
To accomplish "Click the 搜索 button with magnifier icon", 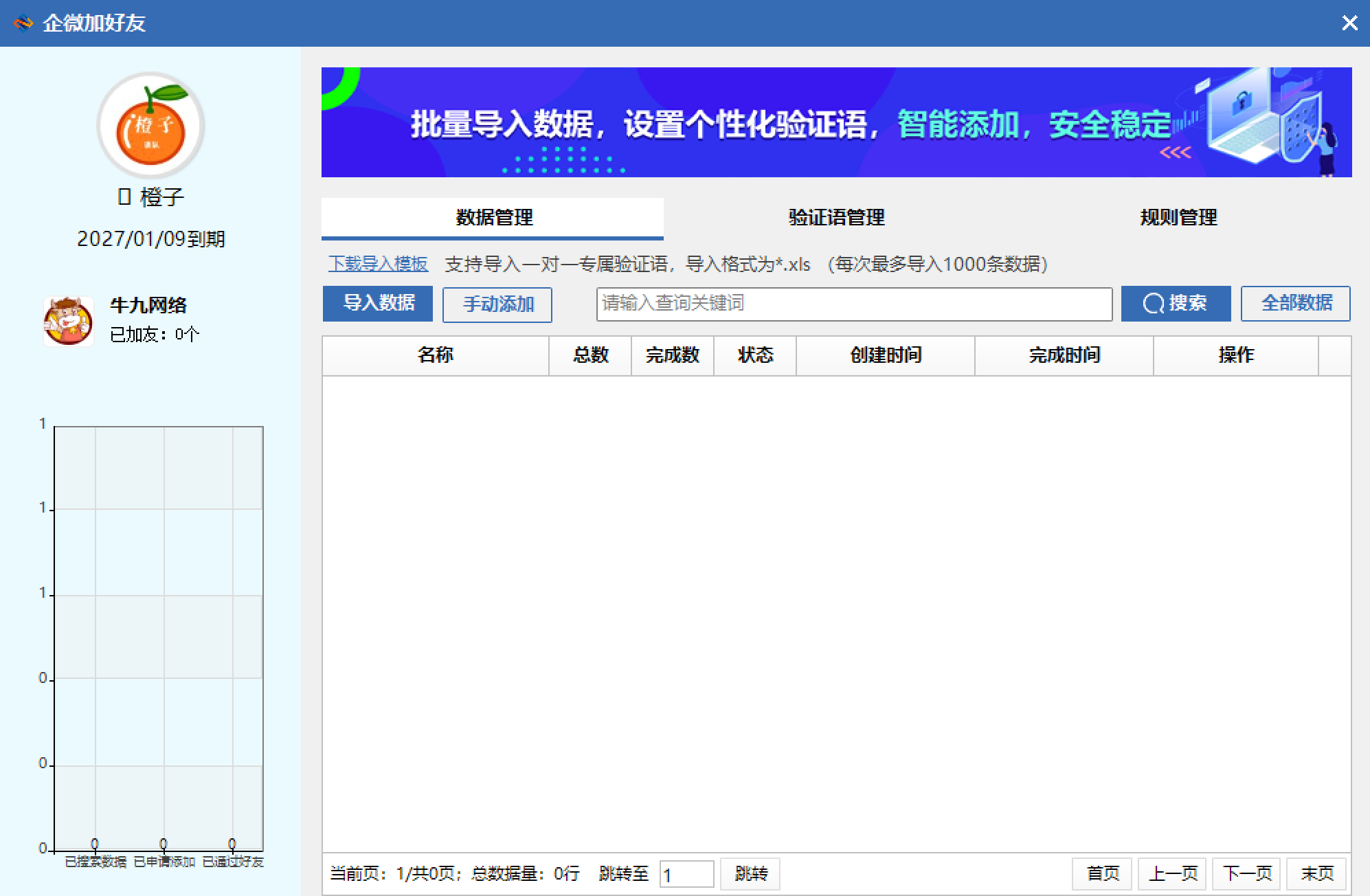I will click(1175, 304).
